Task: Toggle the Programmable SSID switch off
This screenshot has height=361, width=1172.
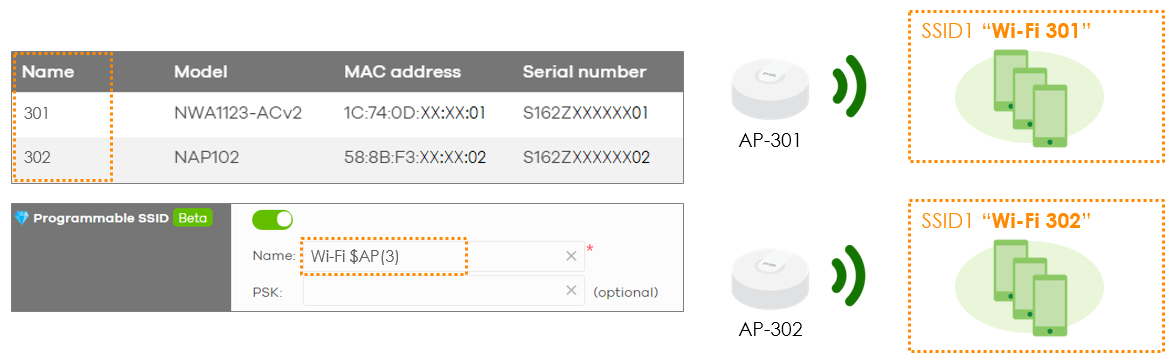Action: [x=272, y=220]
